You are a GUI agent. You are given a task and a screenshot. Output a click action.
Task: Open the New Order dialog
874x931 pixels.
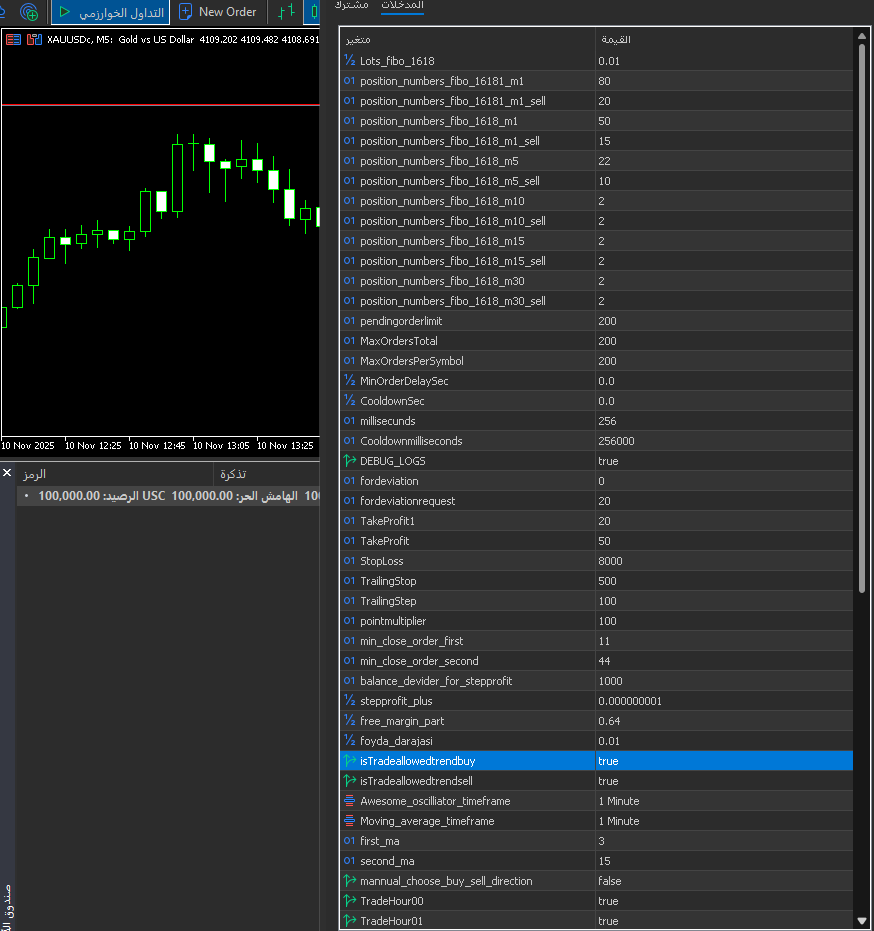click(x=218, y=12)
